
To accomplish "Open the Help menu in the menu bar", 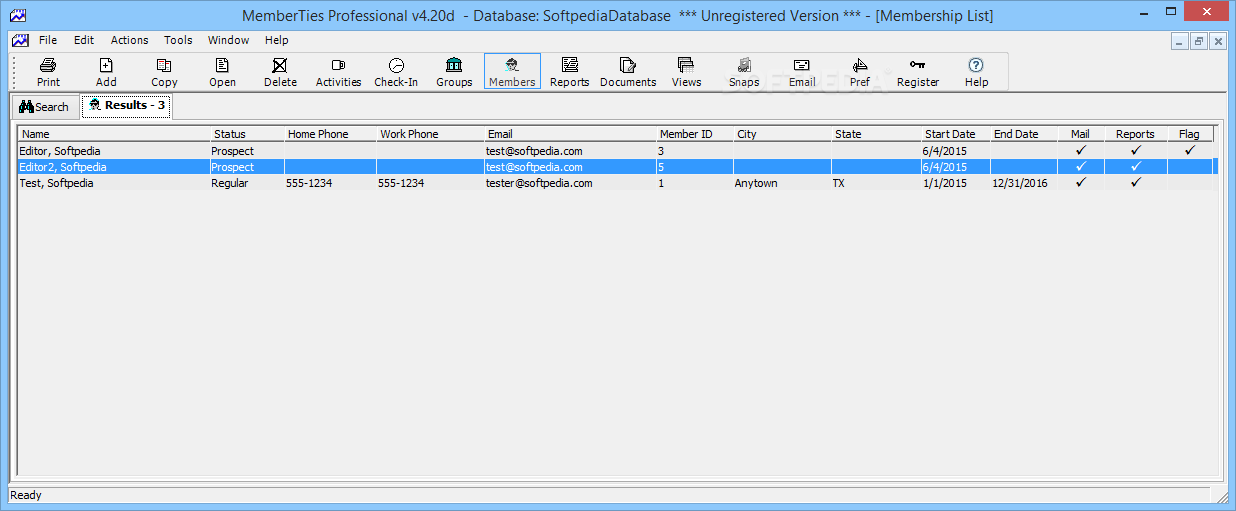I will [277, 40].
